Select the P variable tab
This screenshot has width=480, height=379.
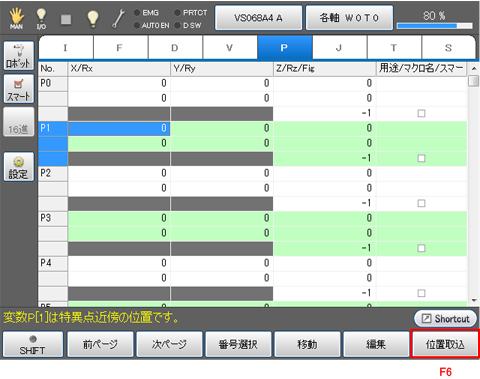285,48
